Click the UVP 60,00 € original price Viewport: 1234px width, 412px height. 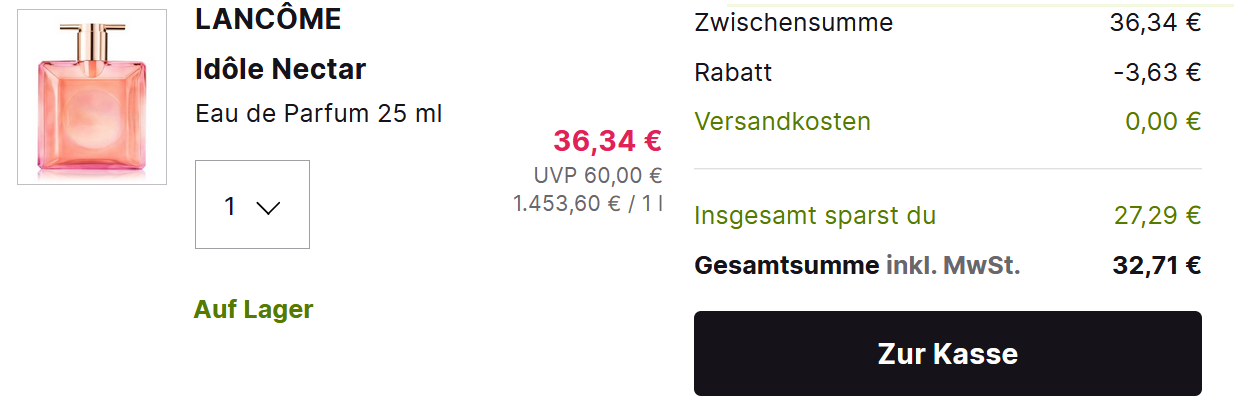pos(597,176)
